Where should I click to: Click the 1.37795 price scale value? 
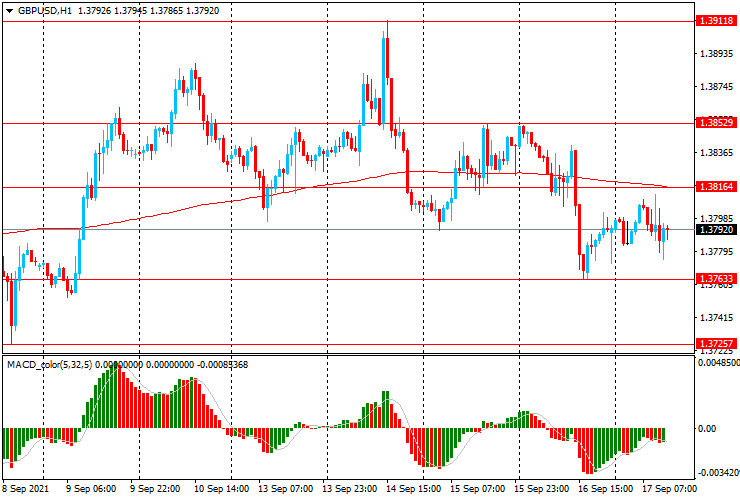[x=717, y=252]
